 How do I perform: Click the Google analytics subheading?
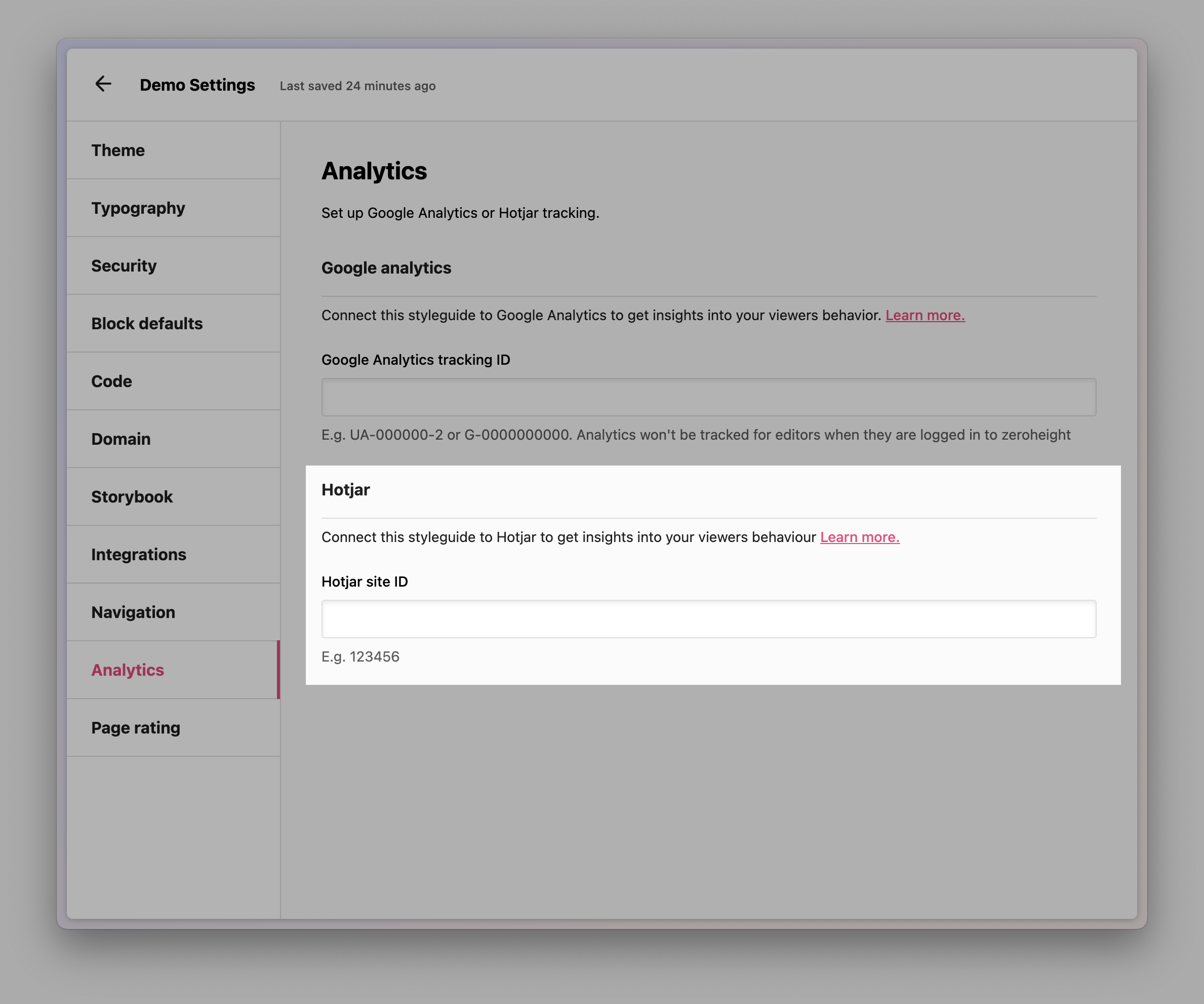tap(386, 268)
